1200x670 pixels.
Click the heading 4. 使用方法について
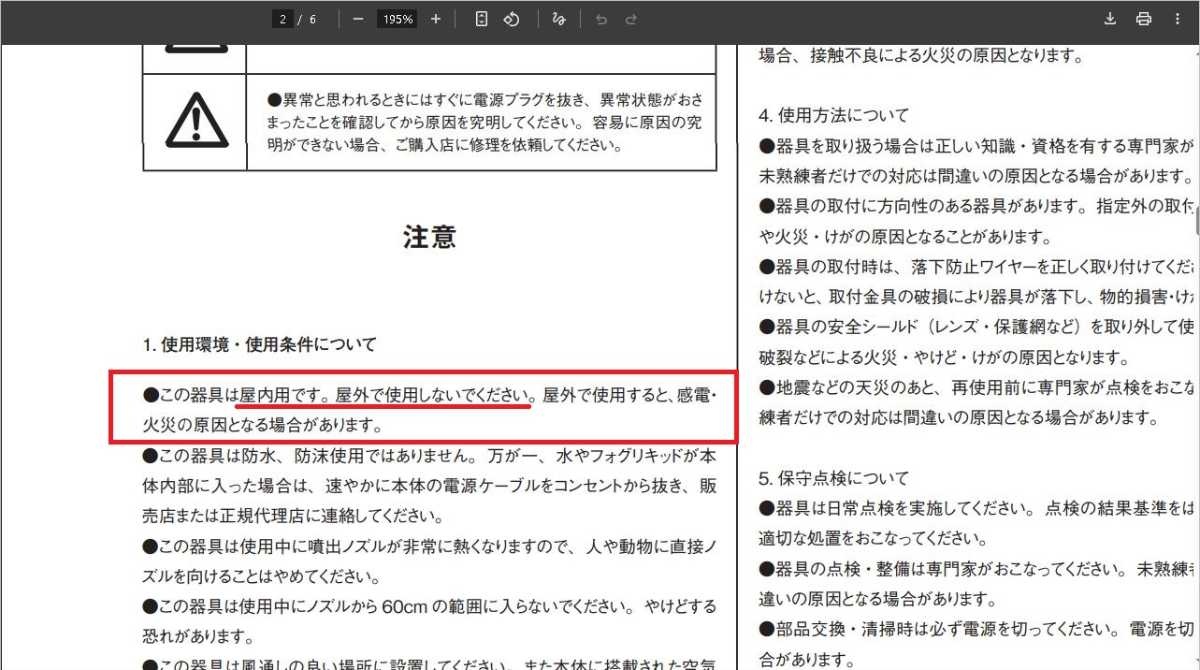[x=834, y=115]
